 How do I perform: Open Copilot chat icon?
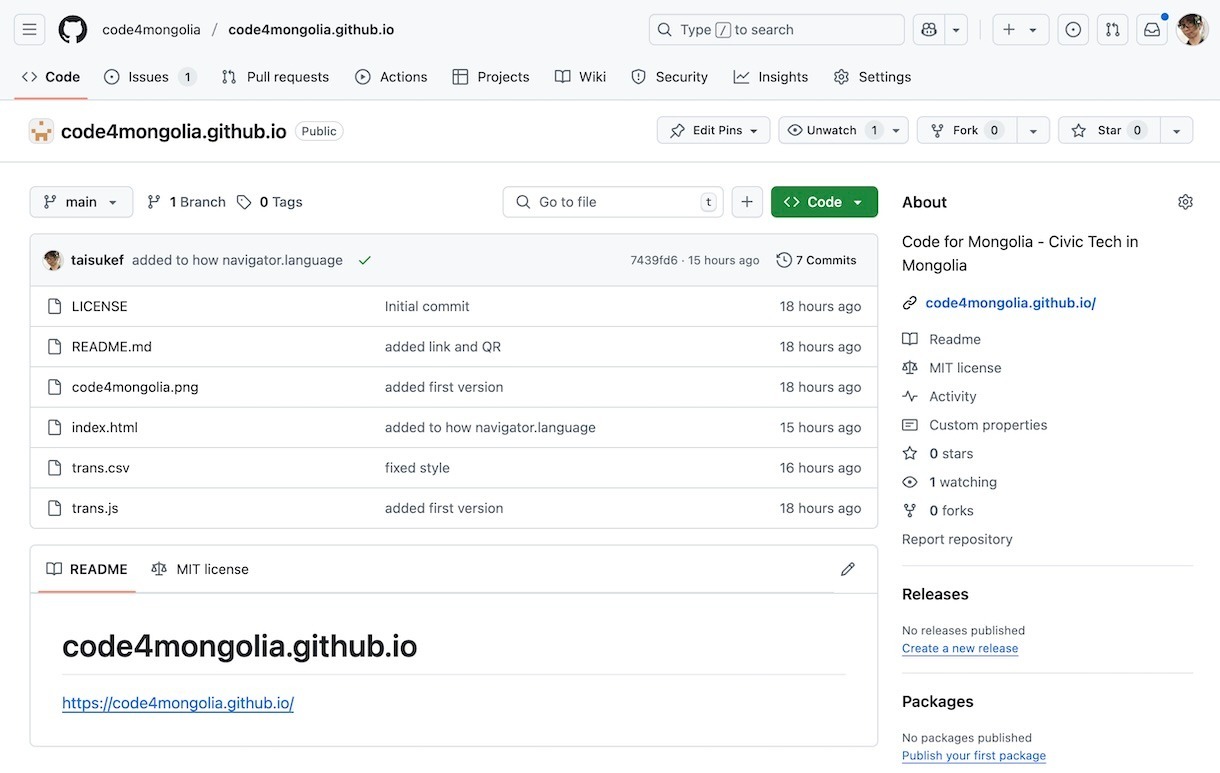(929, 30)
